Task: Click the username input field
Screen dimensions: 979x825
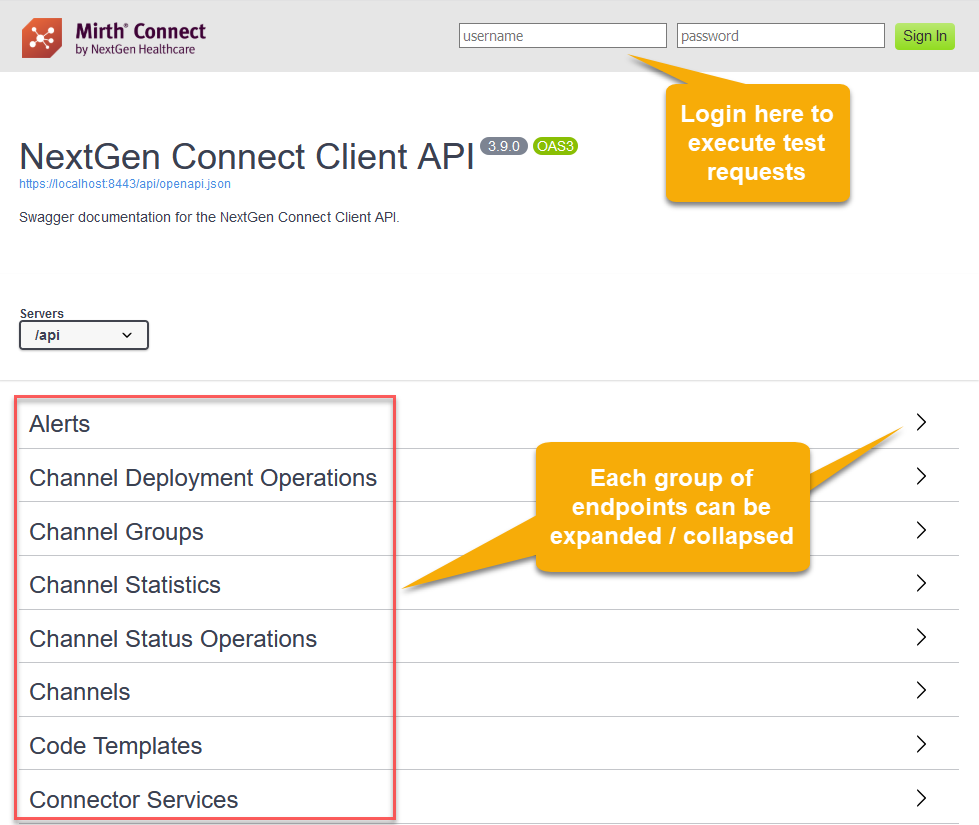Action: (562, 36)
